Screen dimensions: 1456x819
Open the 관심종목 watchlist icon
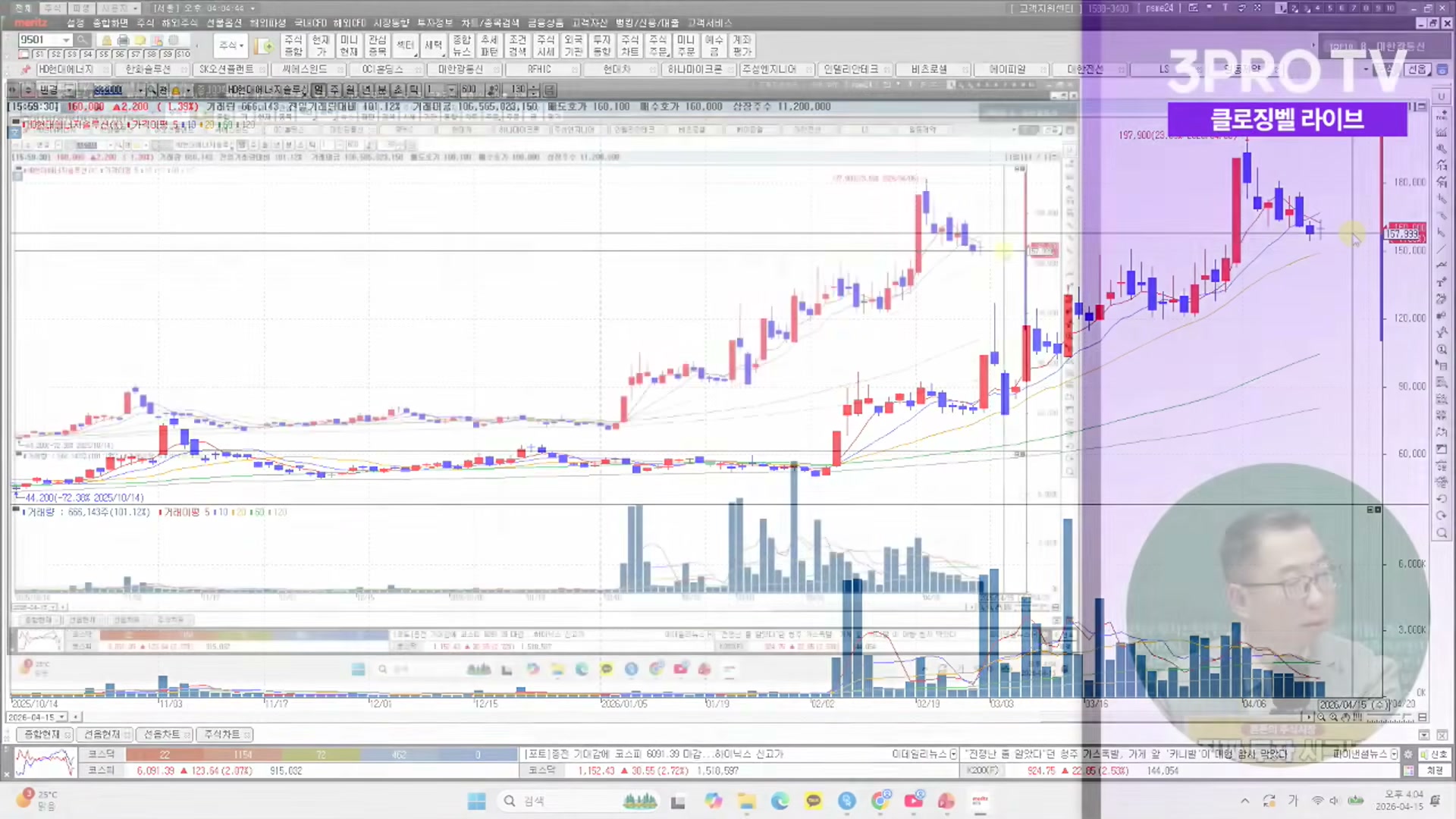point(378,45)
